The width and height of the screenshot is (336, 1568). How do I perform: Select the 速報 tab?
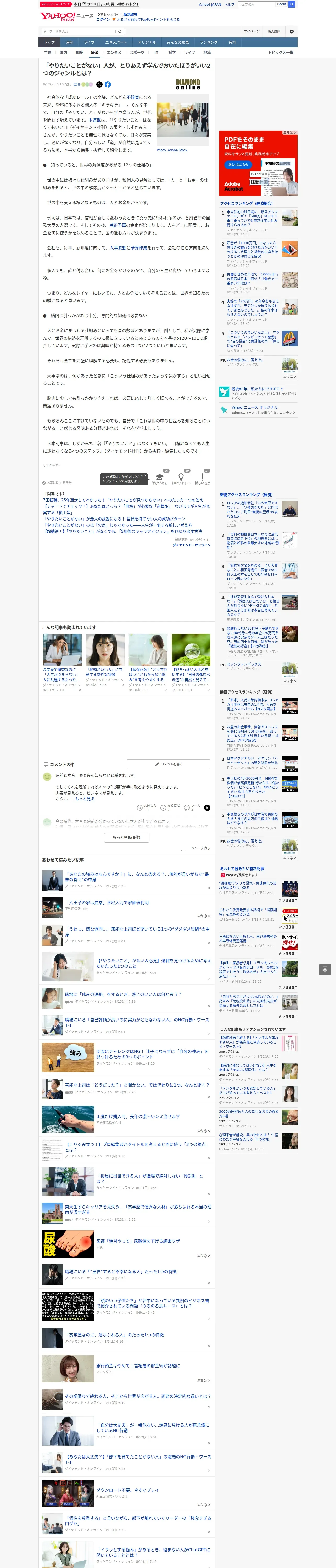pyautogui.click(x=69, y=42)
